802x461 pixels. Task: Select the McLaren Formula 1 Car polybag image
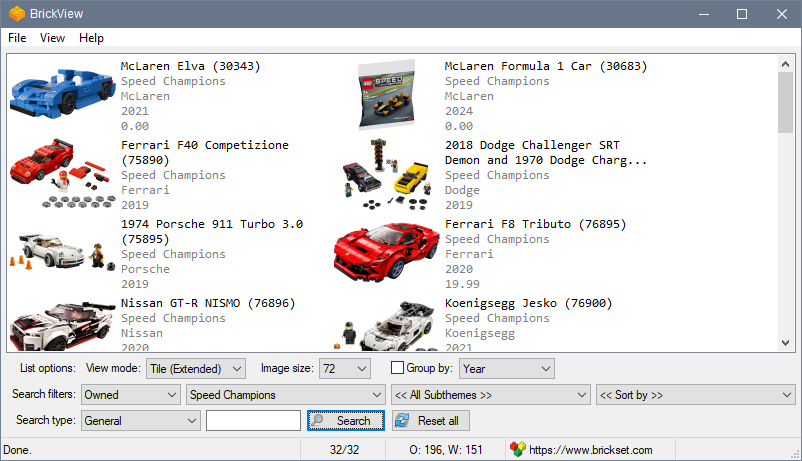(x=385, y=94)
